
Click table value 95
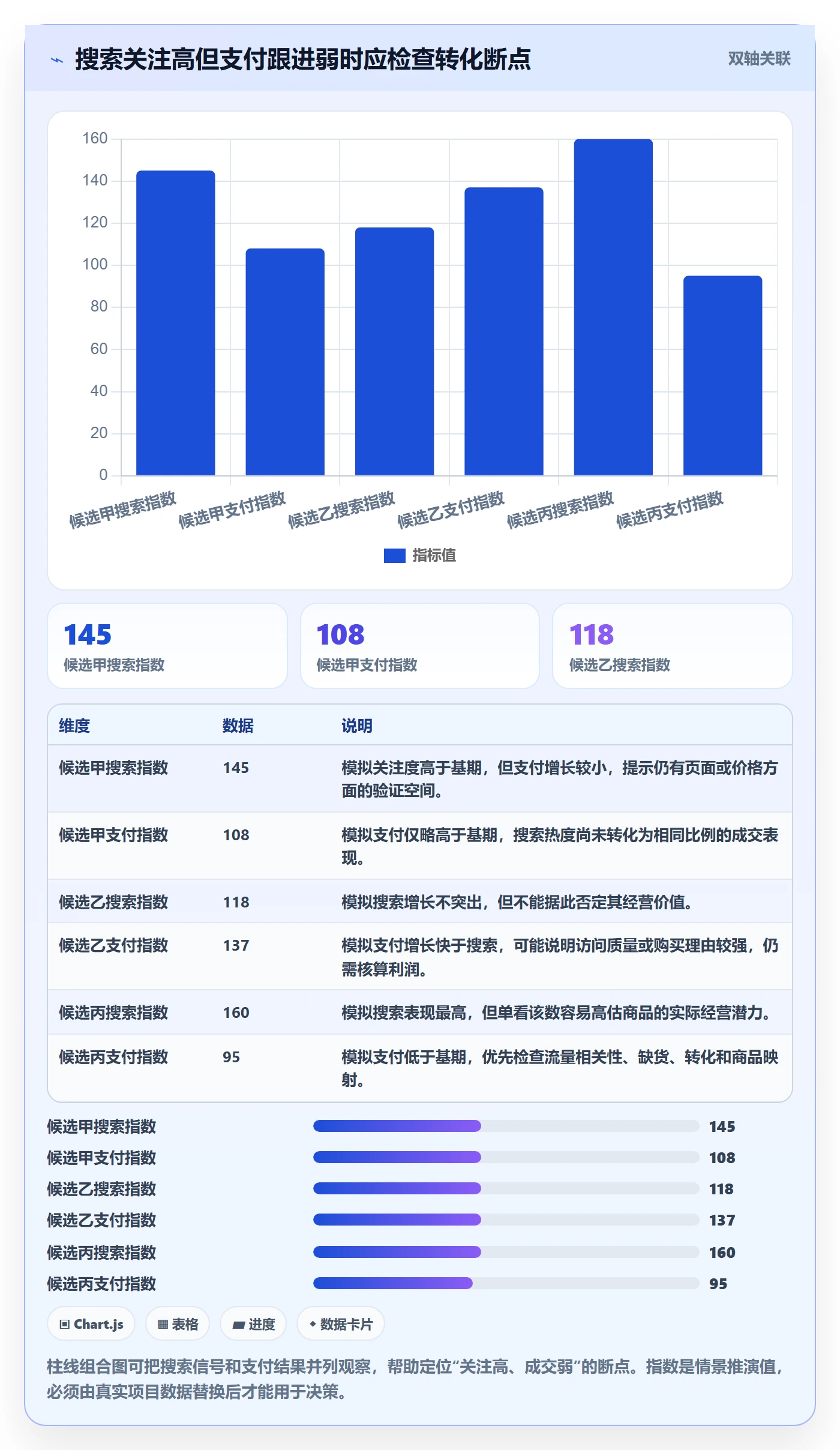point(232,1057)
